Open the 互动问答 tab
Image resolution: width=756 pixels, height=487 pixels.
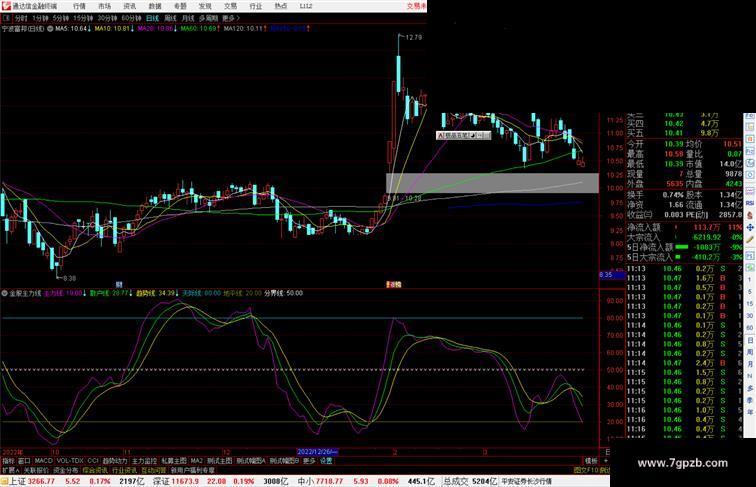pos(153,470)
